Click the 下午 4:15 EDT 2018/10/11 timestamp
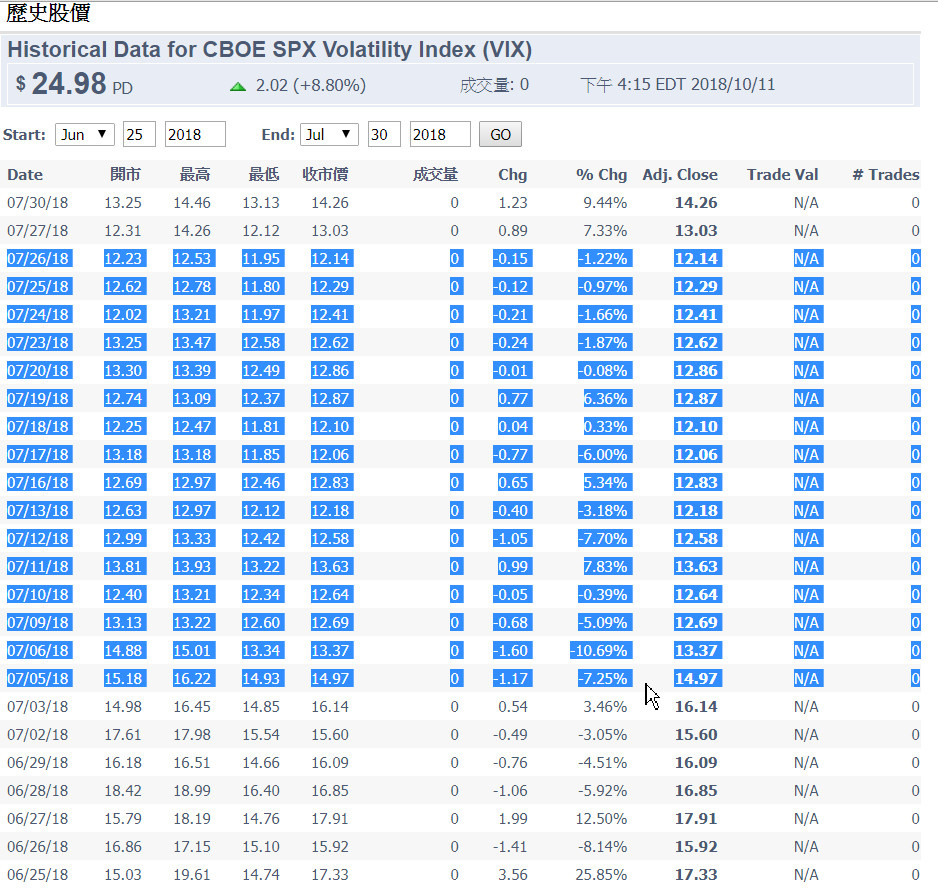 [677, 84]
